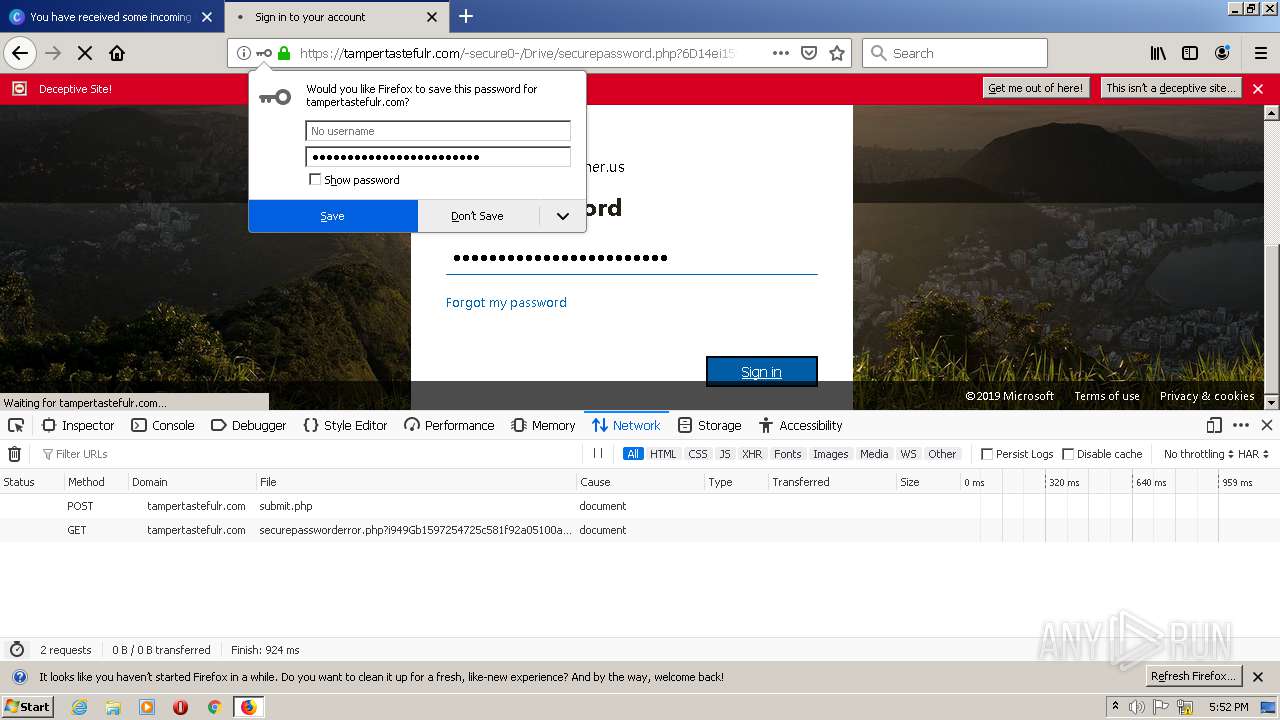The image size is (1280, 720).
Task: Click This isn't a deceptive site
Action: click(x=1171, y=88)
